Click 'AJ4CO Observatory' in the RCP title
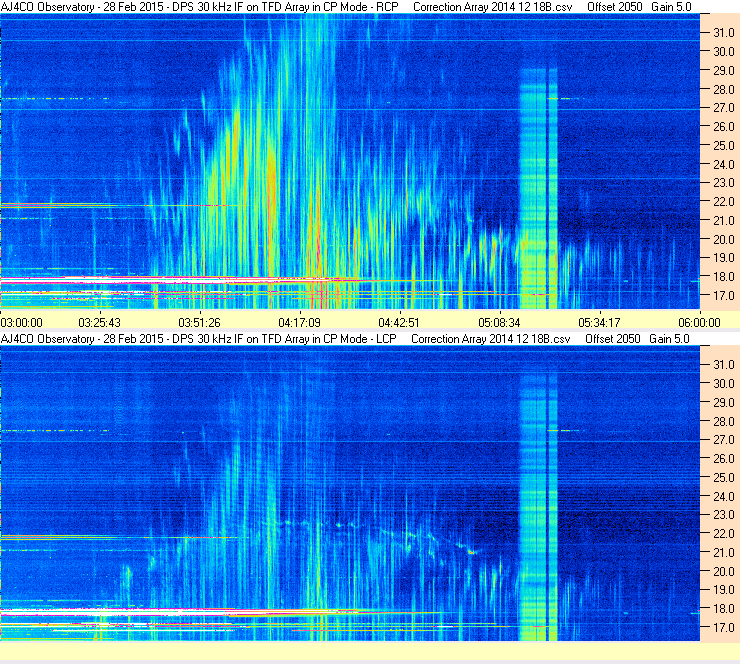 [48, 7]
